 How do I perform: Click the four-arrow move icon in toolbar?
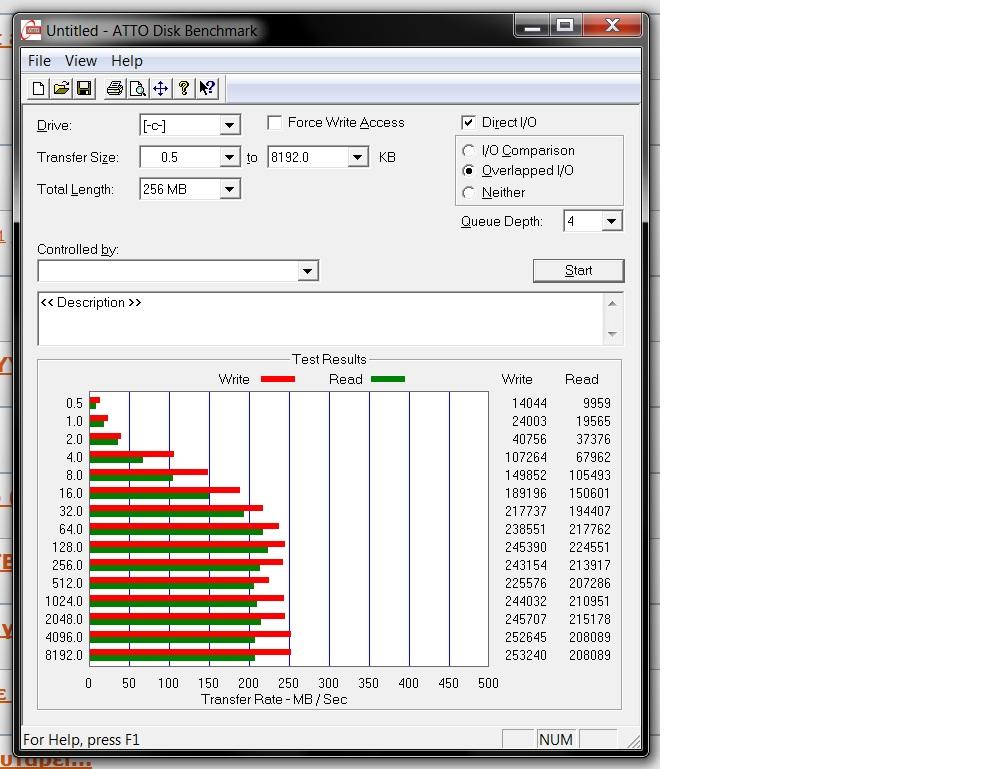point(160,89)
